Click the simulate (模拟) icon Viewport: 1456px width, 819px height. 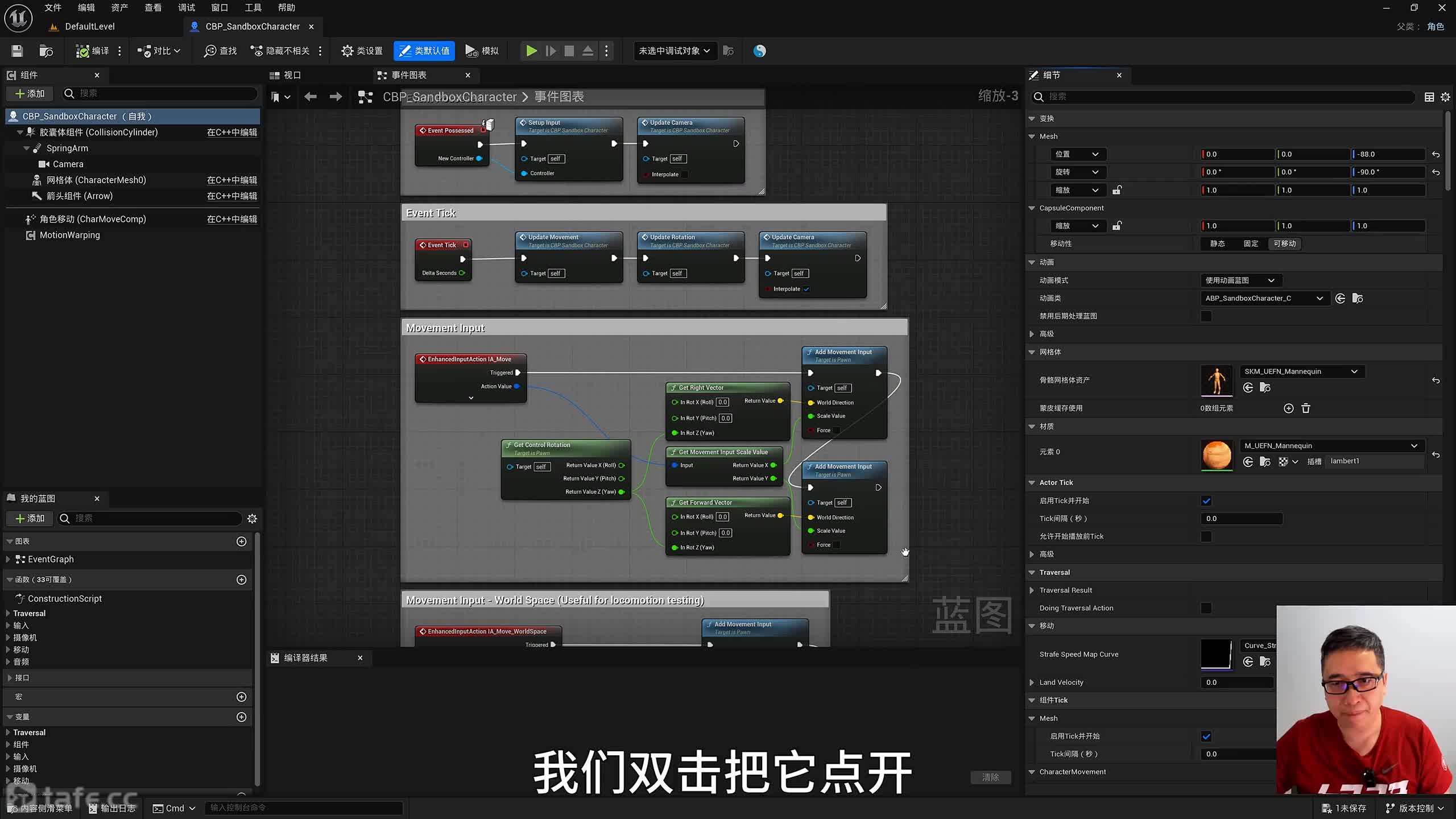pos(471,51)
